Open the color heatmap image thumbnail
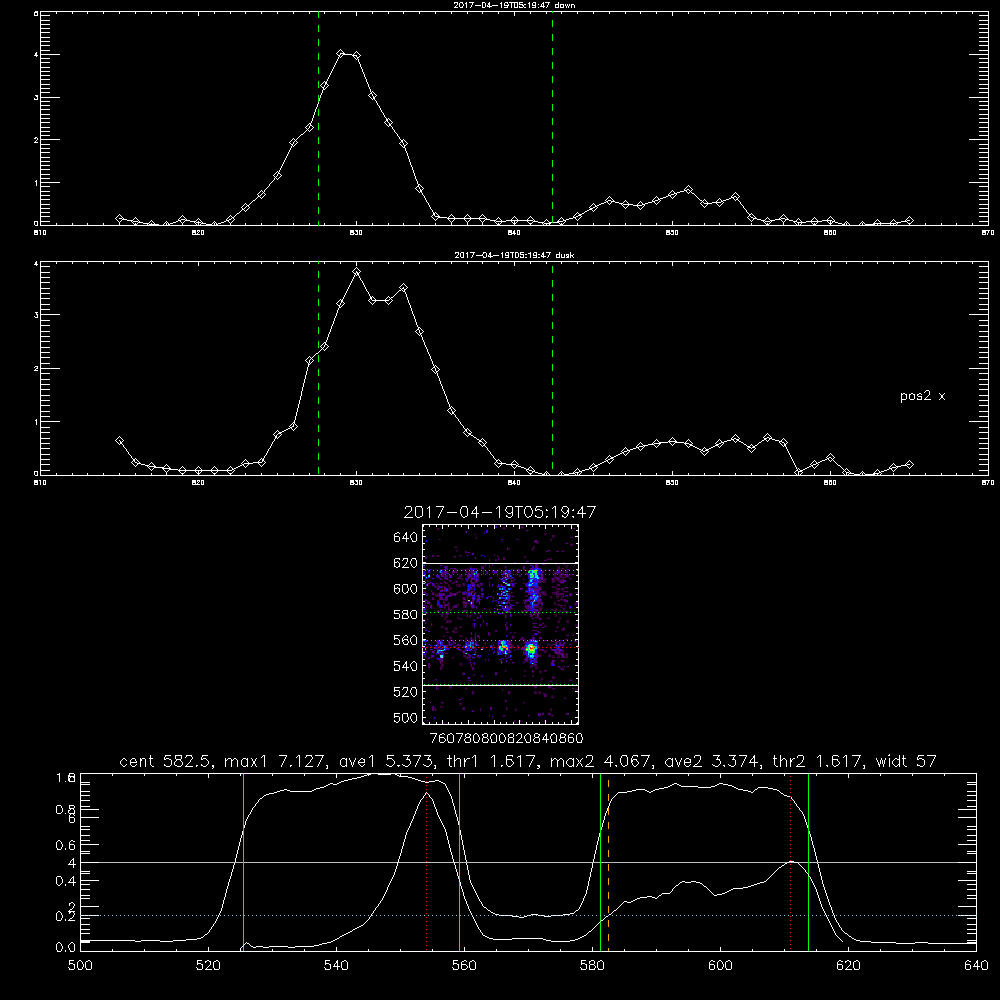Image resolution: width=1000 pixels, height=1000 pixels. (501, 624)
